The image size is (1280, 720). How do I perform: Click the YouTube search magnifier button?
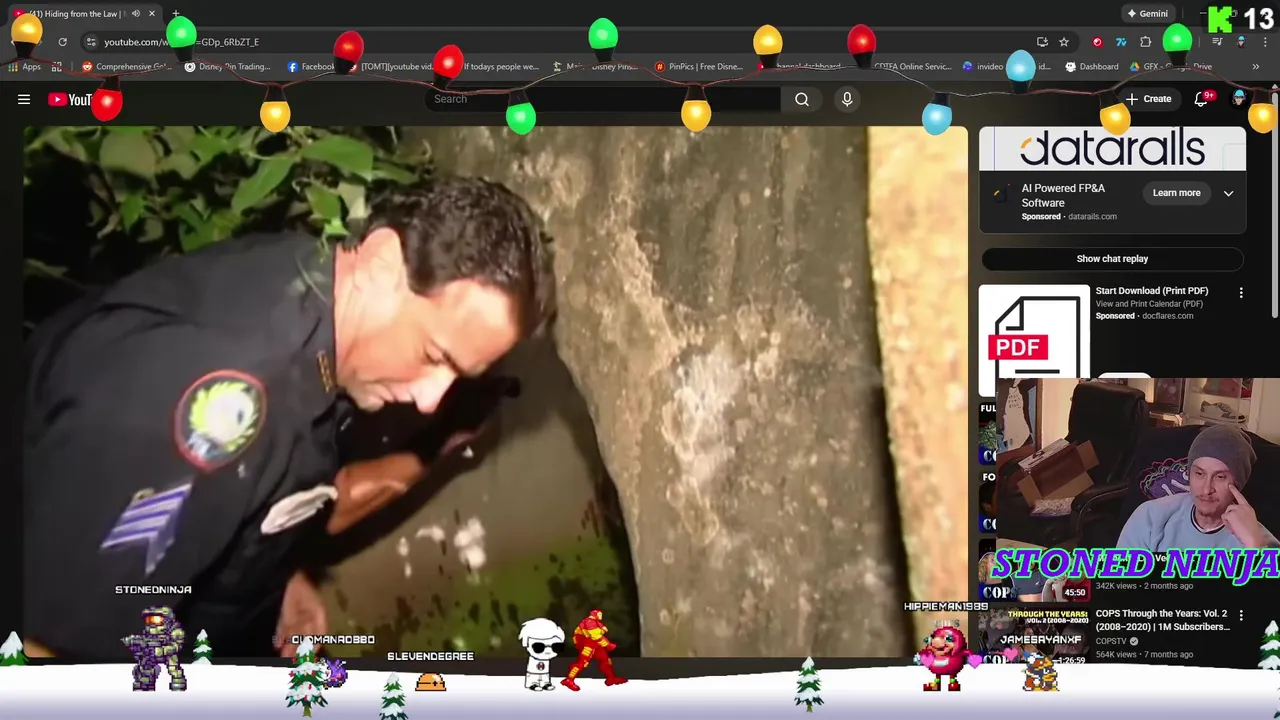[802, 99]
